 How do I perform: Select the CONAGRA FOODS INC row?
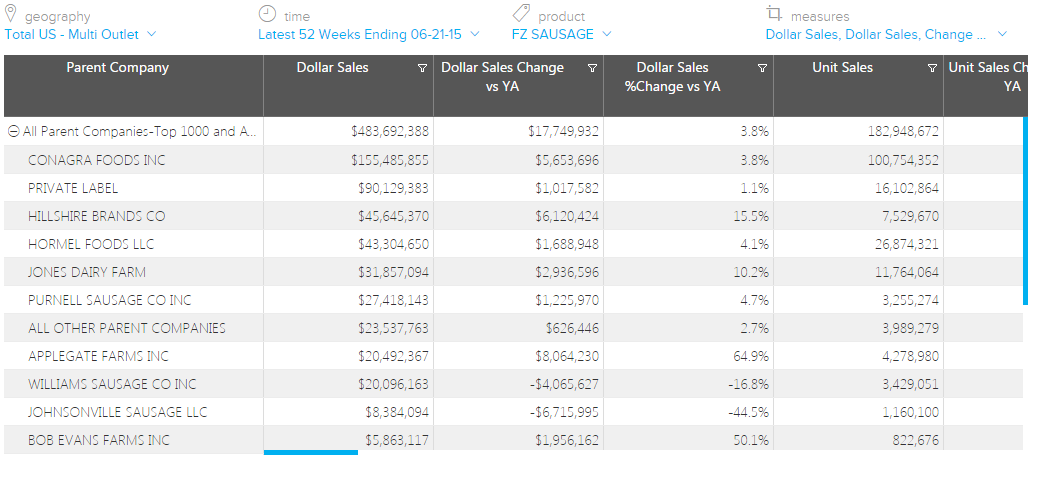pos(97,160)
